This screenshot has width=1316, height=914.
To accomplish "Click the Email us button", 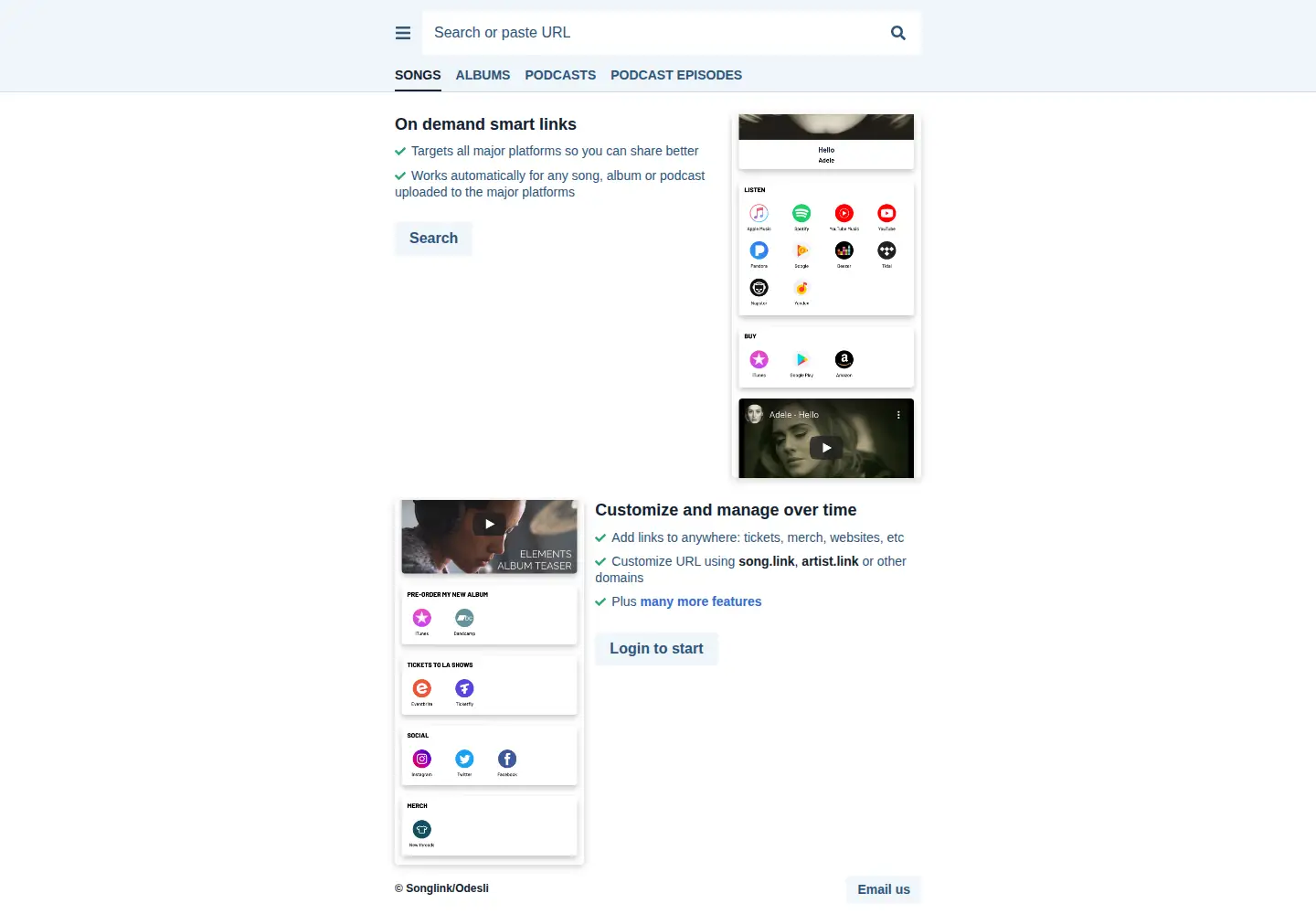I will [x=884, y=889].
